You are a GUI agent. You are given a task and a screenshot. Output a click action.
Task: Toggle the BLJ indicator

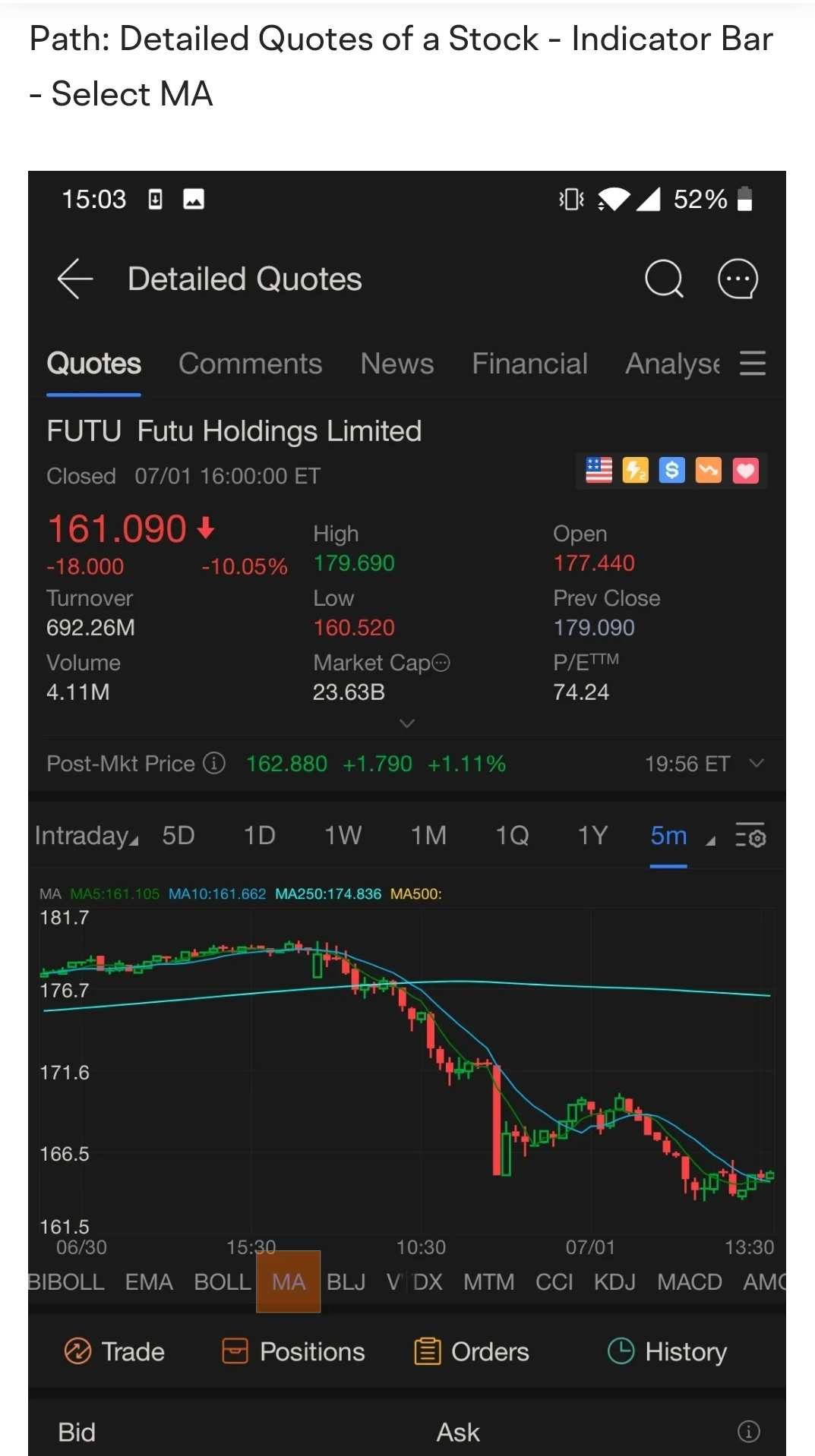(346, 1282)
